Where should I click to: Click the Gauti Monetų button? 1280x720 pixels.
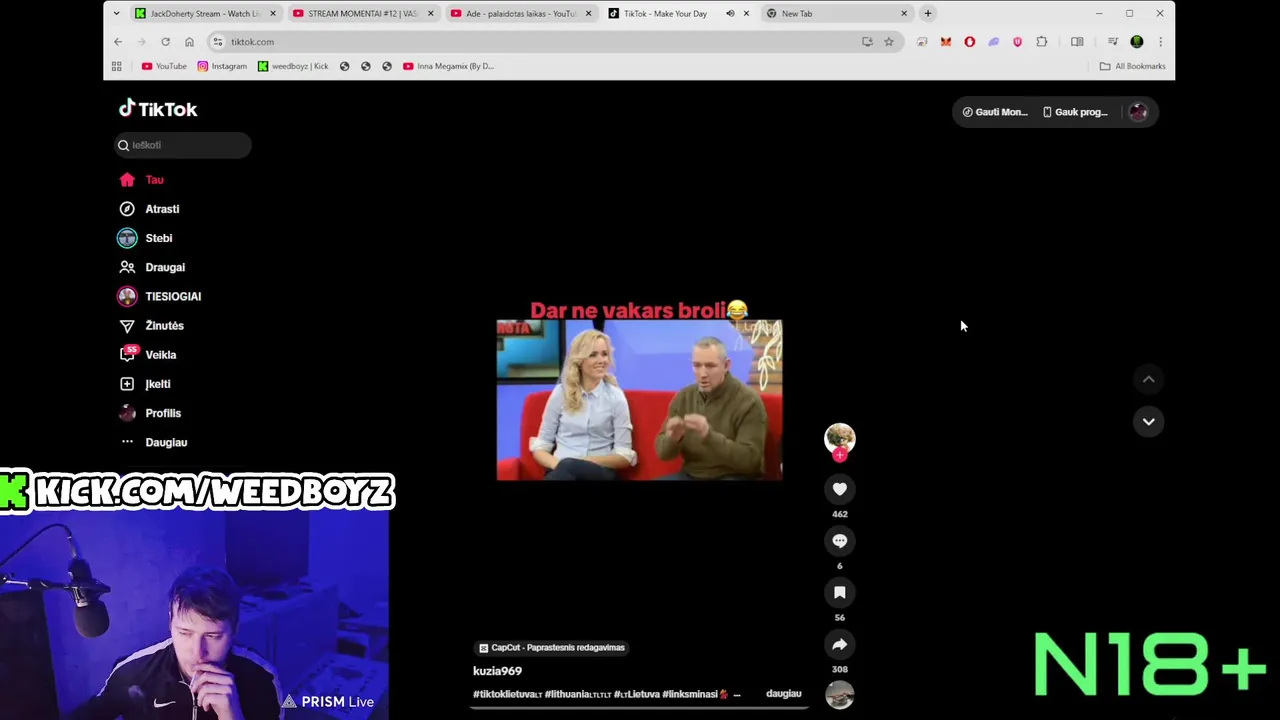click(994, 112)
